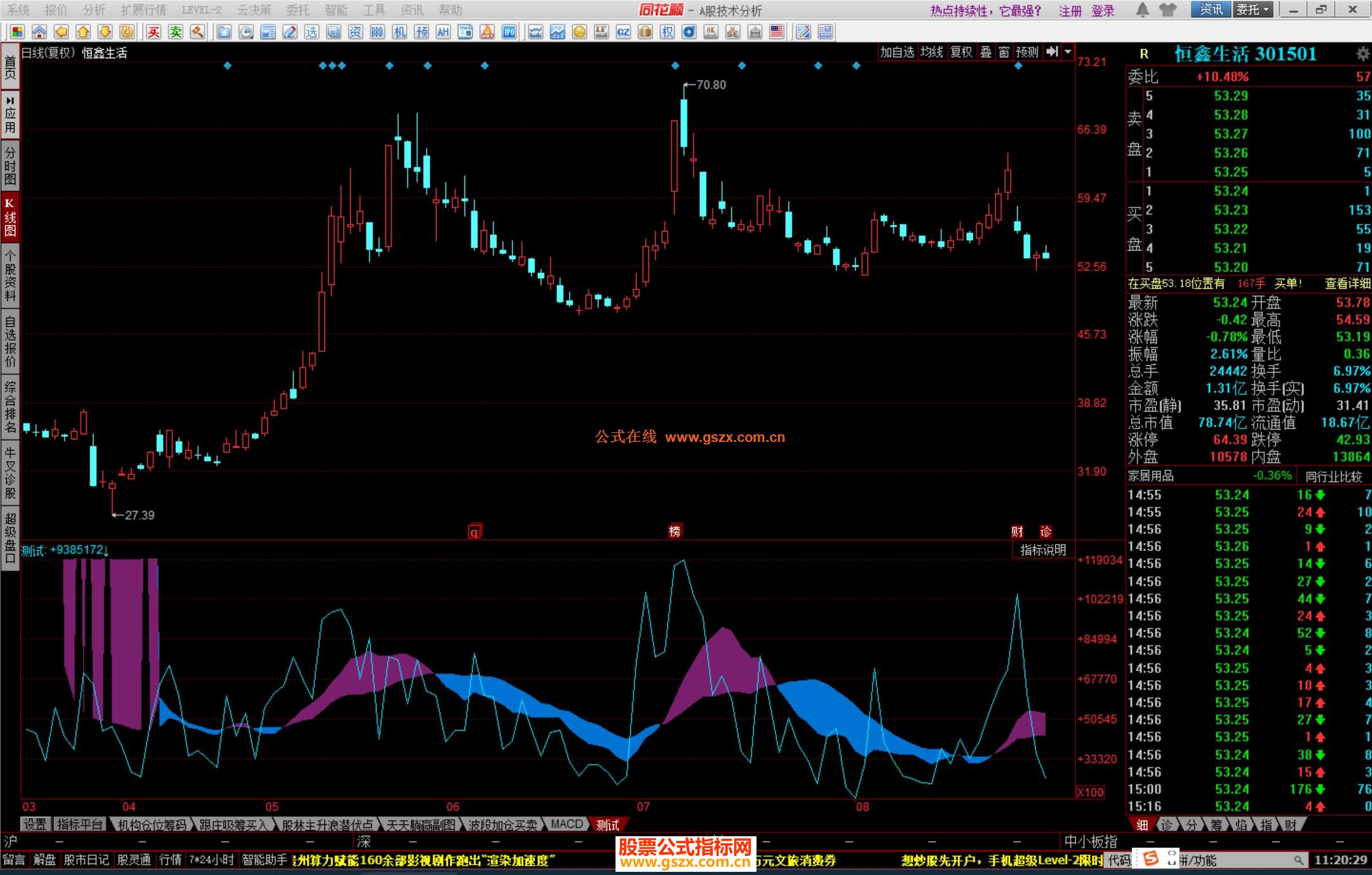Viewport: 1372px width, 875px height.
Task: Click the 指标说明 button
Action: click(1042, 550)
